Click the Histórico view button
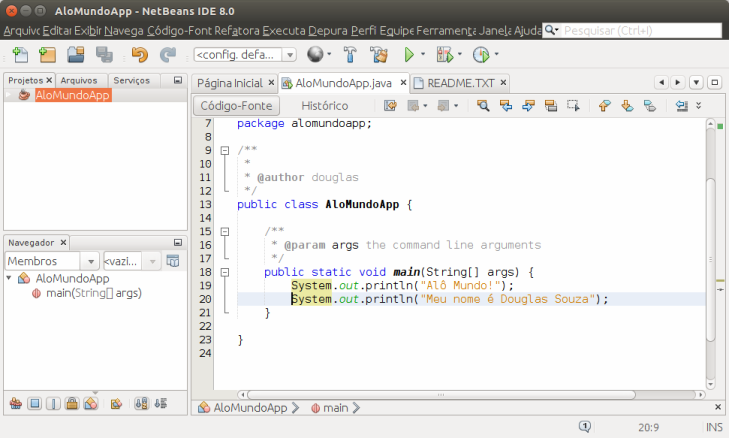 pos(324,105)
